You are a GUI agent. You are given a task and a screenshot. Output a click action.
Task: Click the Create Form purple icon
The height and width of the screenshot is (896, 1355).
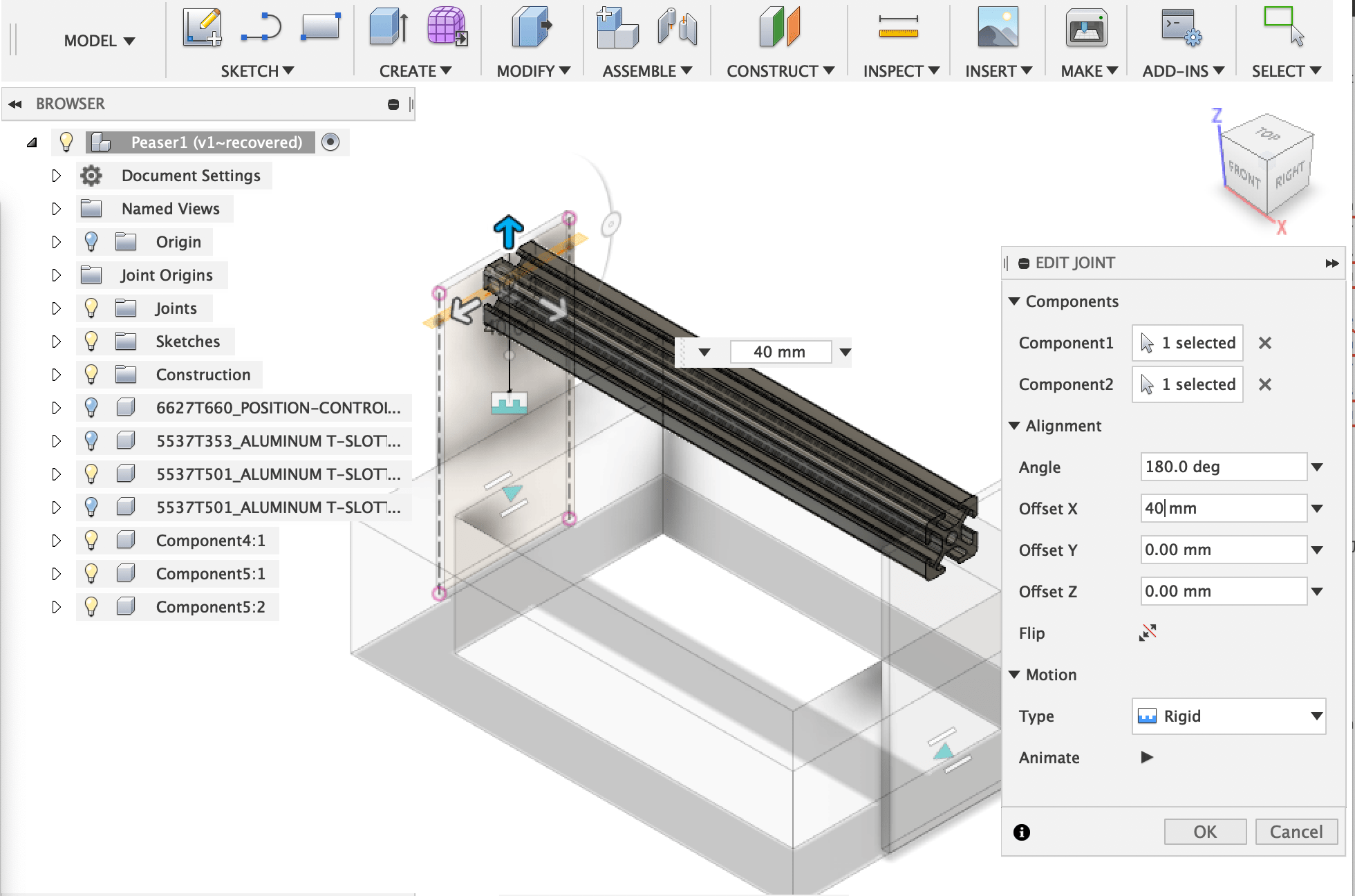(x=447, y=28)
